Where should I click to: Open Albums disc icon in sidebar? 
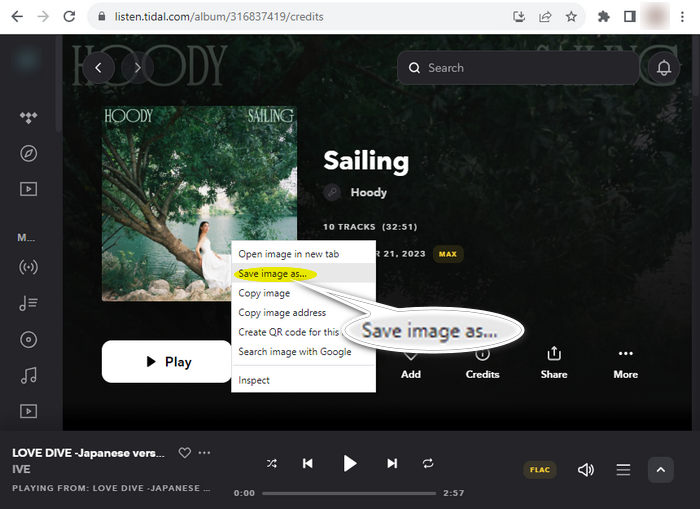click(29, 340)
